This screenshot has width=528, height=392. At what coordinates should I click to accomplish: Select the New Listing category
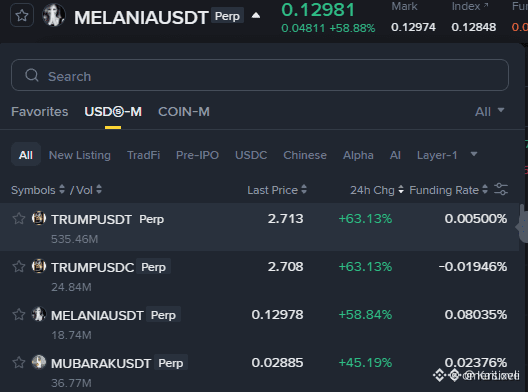(x=80, y=155)
